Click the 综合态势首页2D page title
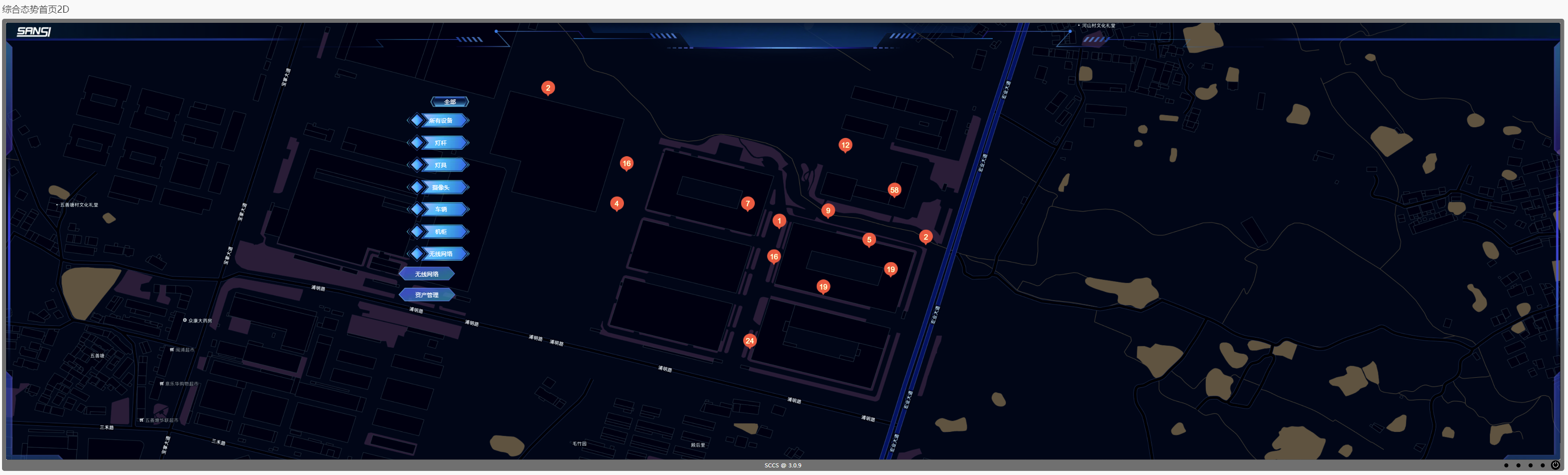 coord(36,9)
